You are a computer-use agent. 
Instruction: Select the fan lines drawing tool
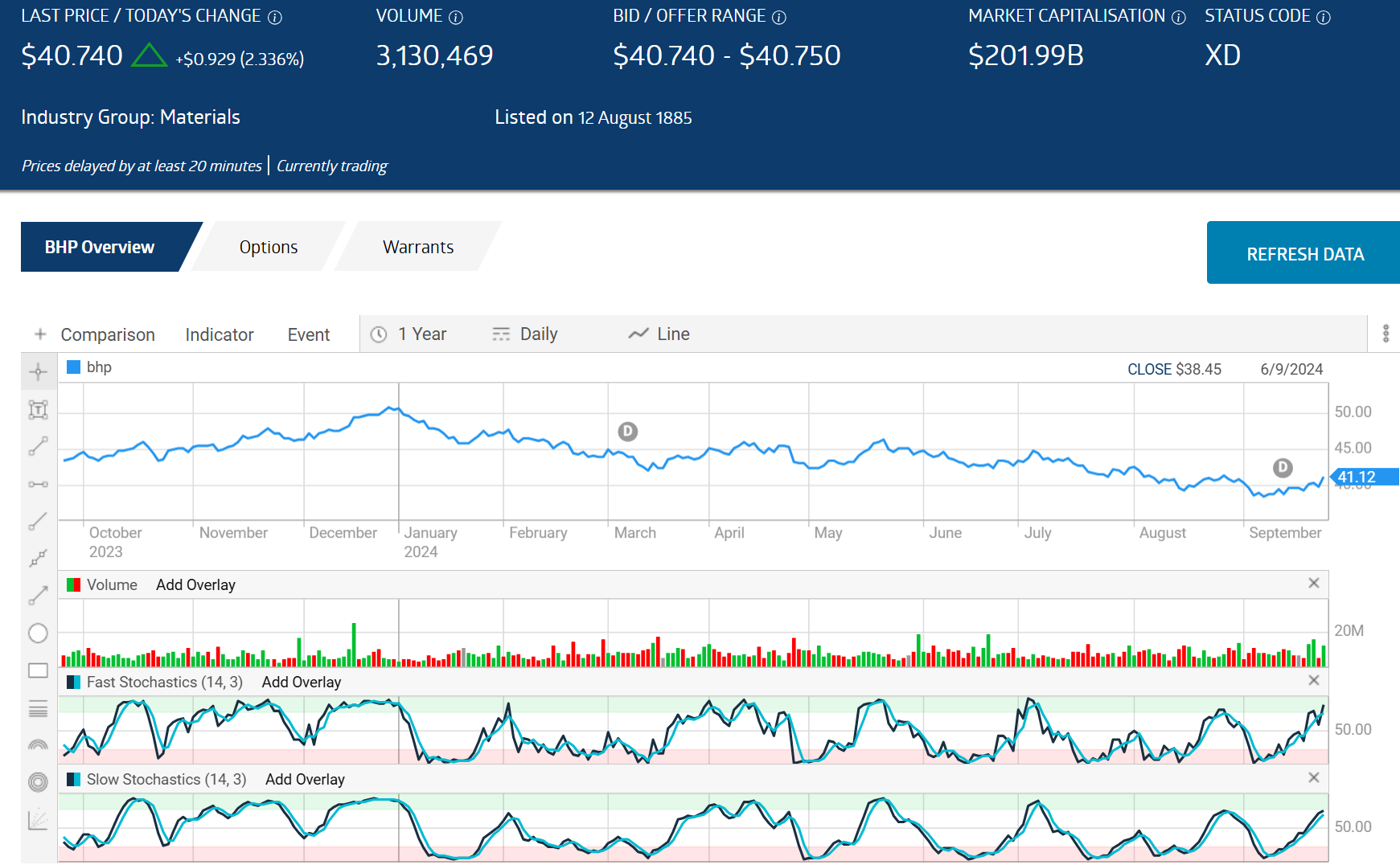(x=38, y=820)
